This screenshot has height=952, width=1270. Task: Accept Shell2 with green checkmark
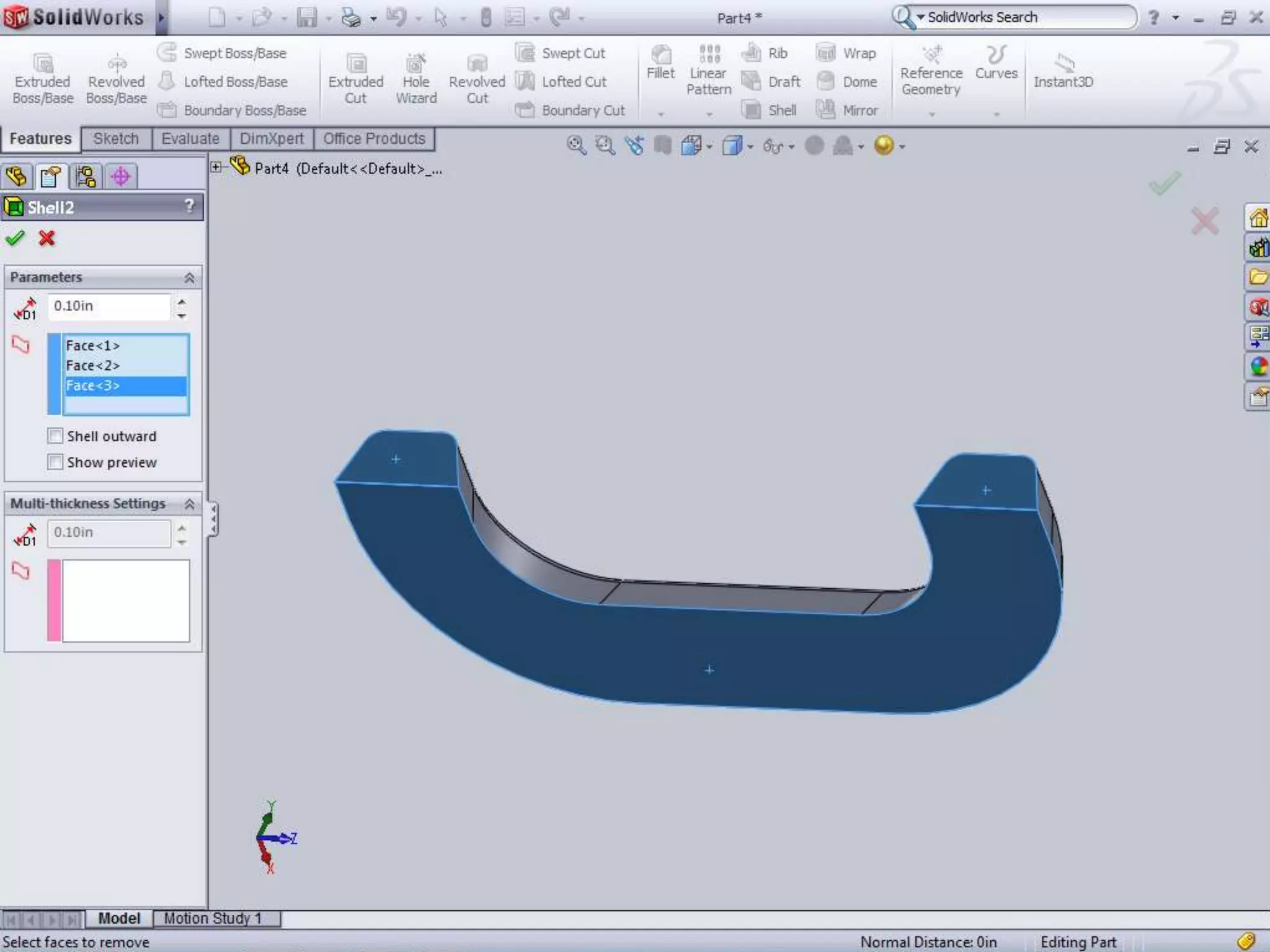coord(15,238)
